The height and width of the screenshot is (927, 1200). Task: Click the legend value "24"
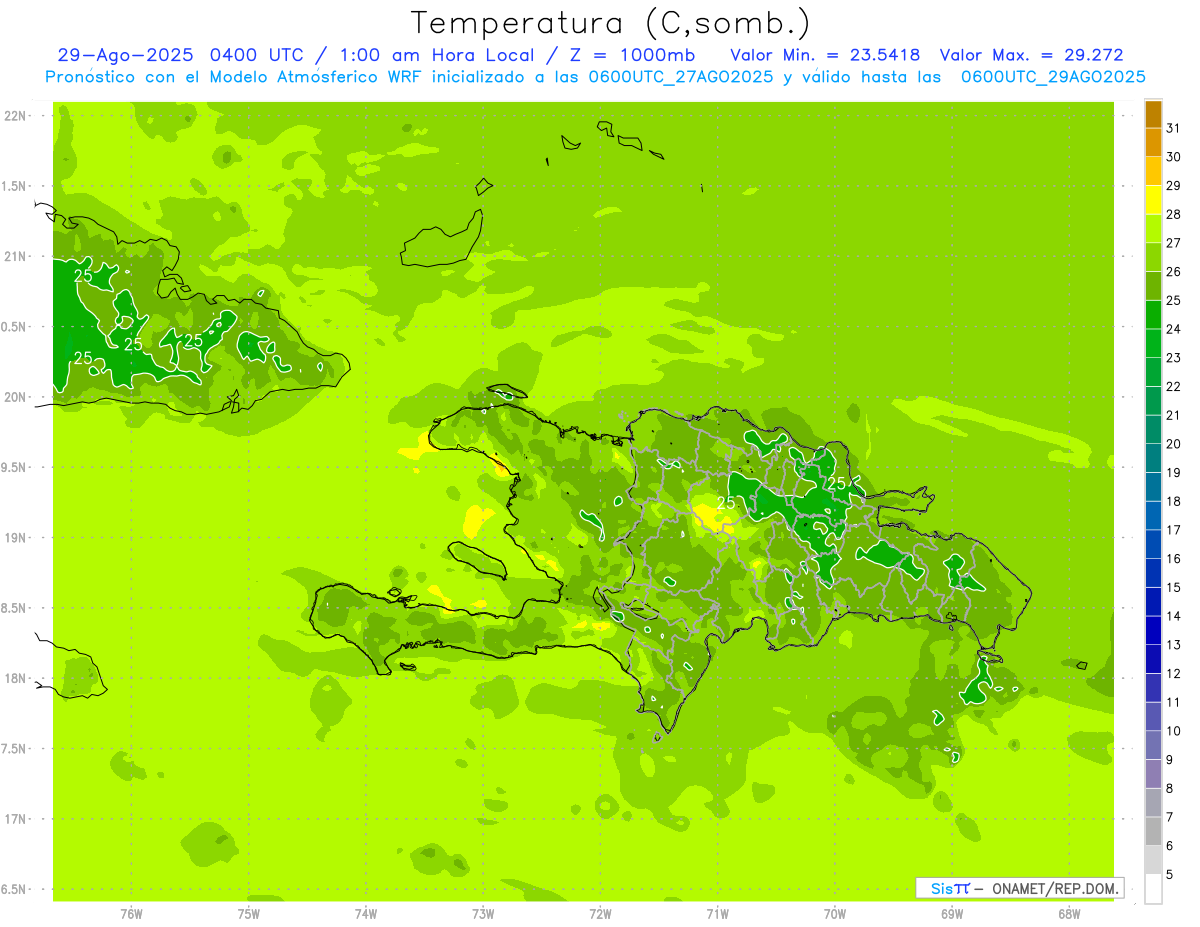click(1174, 329)
